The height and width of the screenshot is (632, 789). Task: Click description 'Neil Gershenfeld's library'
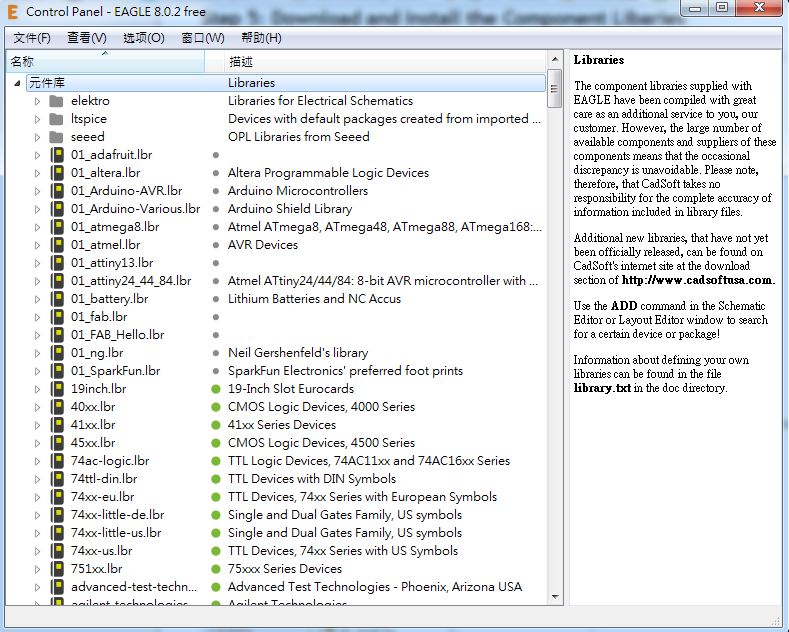[298, 353]
